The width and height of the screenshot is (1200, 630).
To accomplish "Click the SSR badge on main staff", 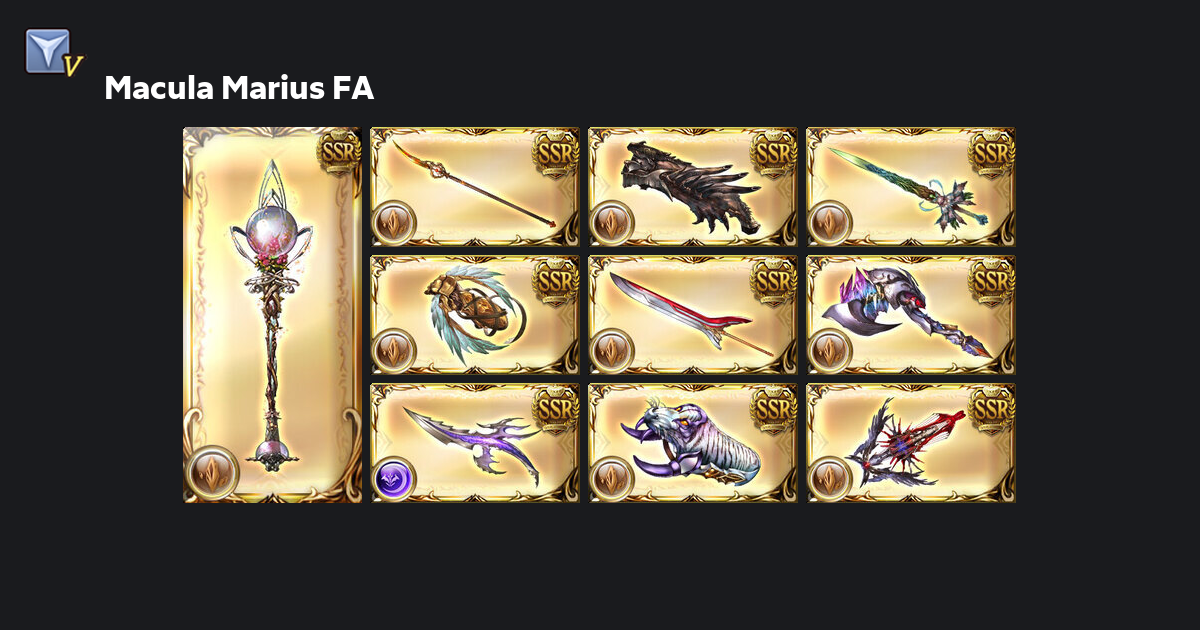I will (339, 151).
